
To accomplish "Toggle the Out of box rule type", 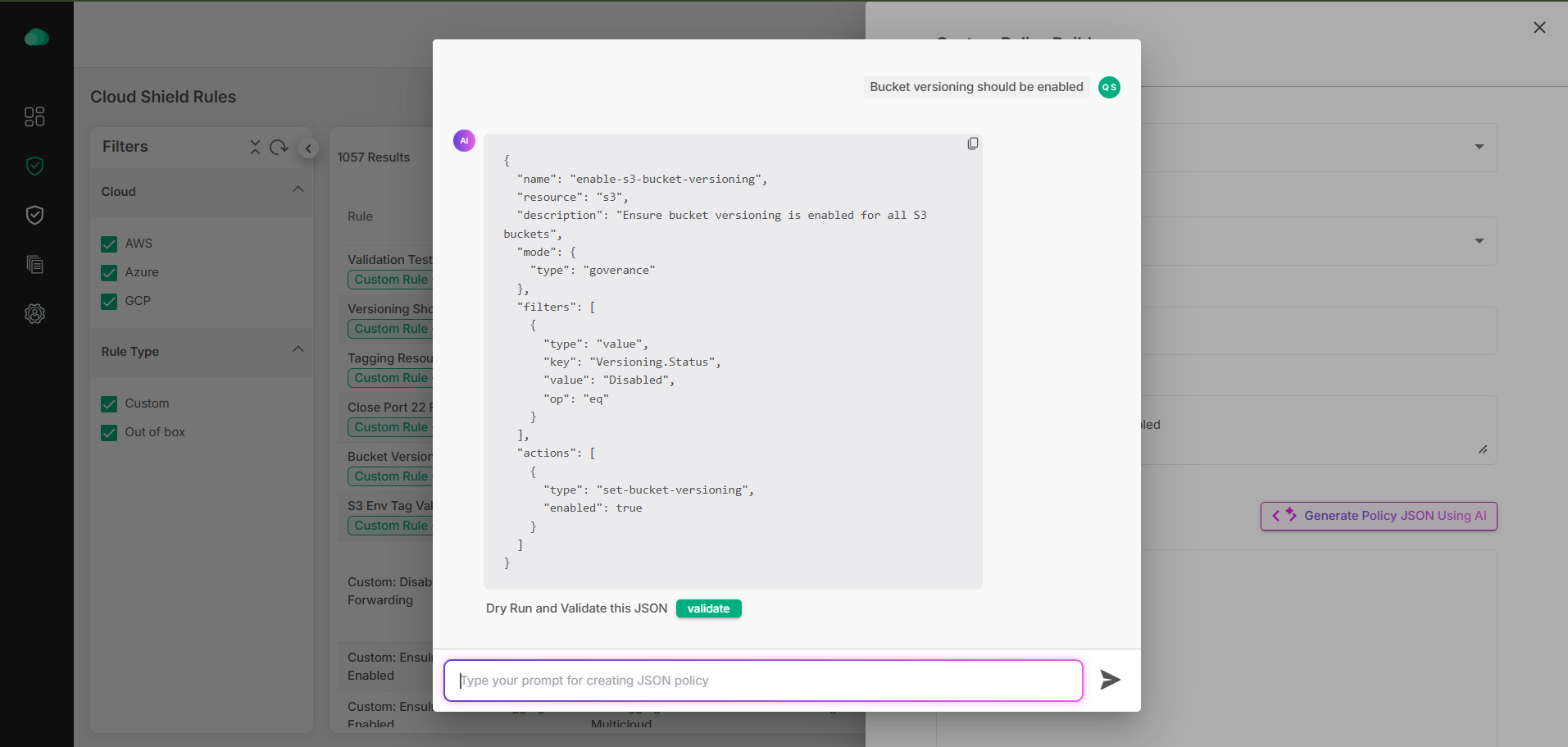I will 109,433.
